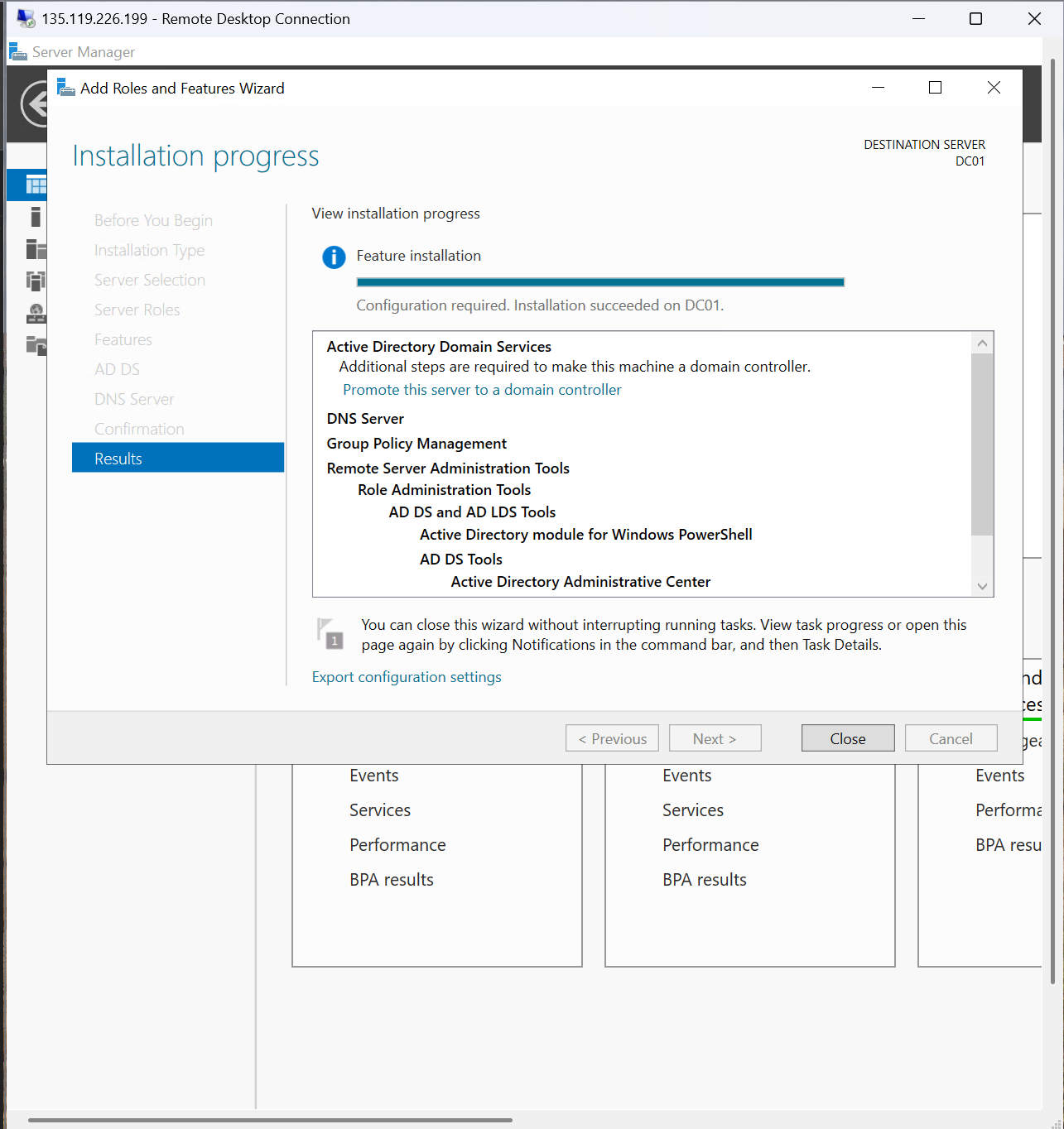Click the Server Manager icon under the title bar
The height and width of the screenshot is (1129, 1064).
point(17,51)
